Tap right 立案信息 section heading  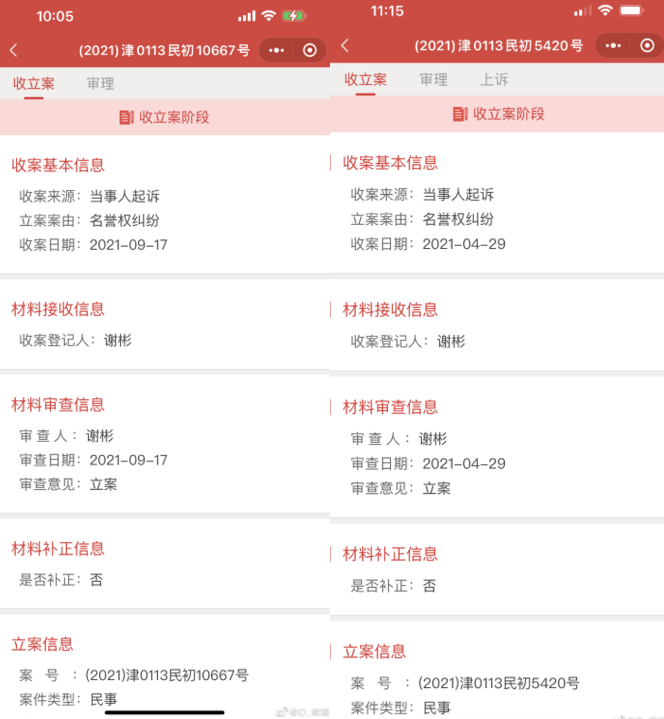[374, 651]
